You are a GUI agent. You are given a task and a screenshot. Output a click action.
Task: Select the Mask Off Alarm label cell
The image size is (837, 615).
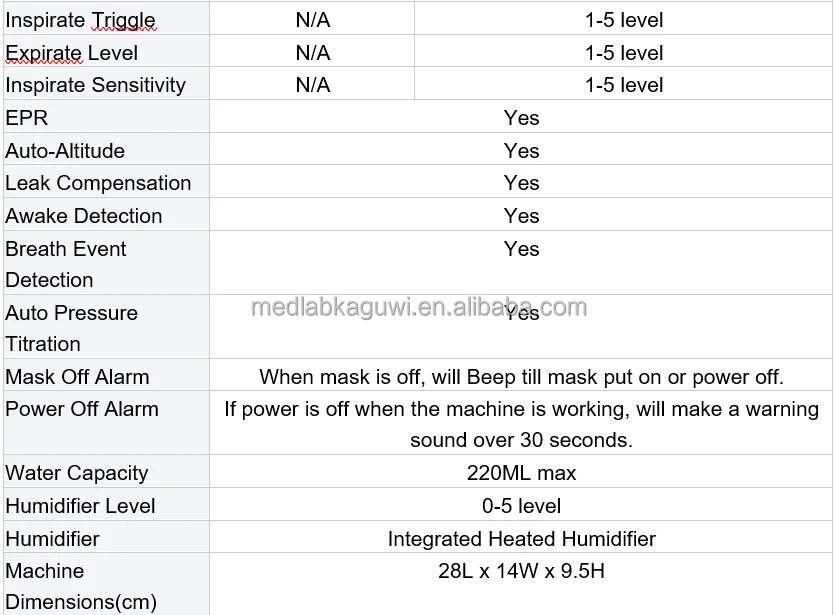pyautogui.click(x=77, y=377)
